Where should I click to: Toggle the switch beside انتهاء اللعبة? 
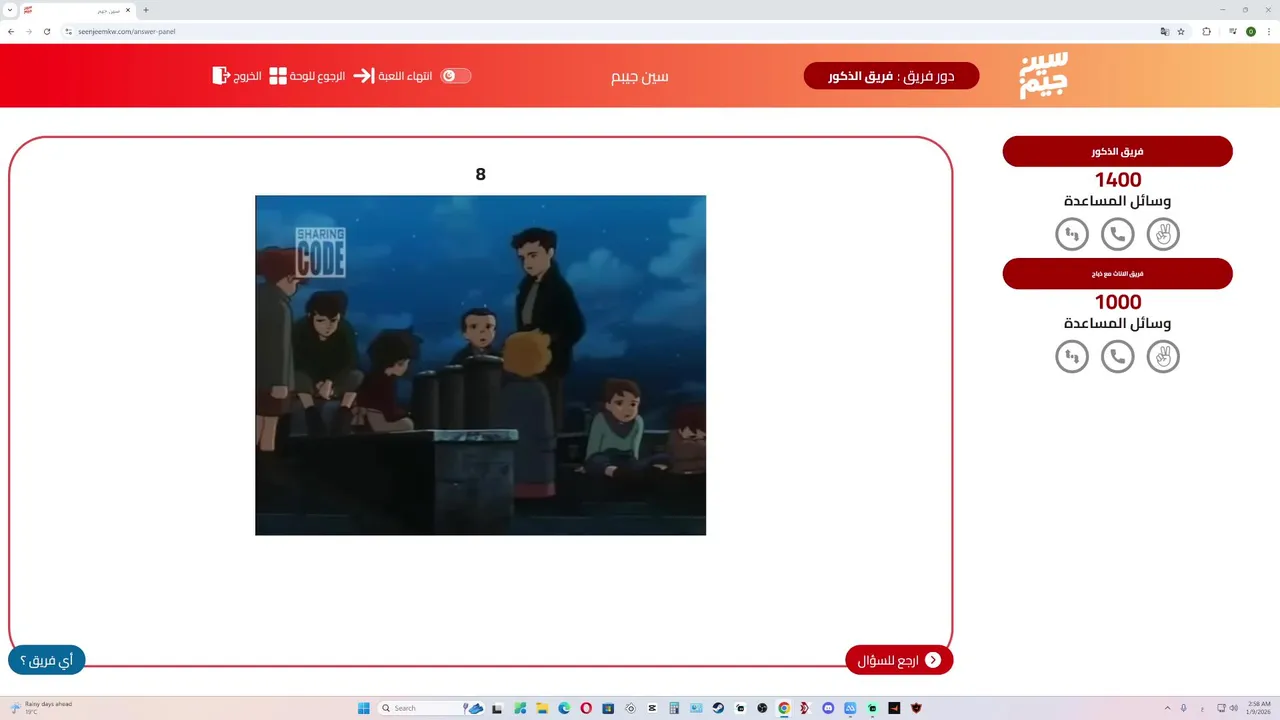pyautogui.click(x=456, y=76)
